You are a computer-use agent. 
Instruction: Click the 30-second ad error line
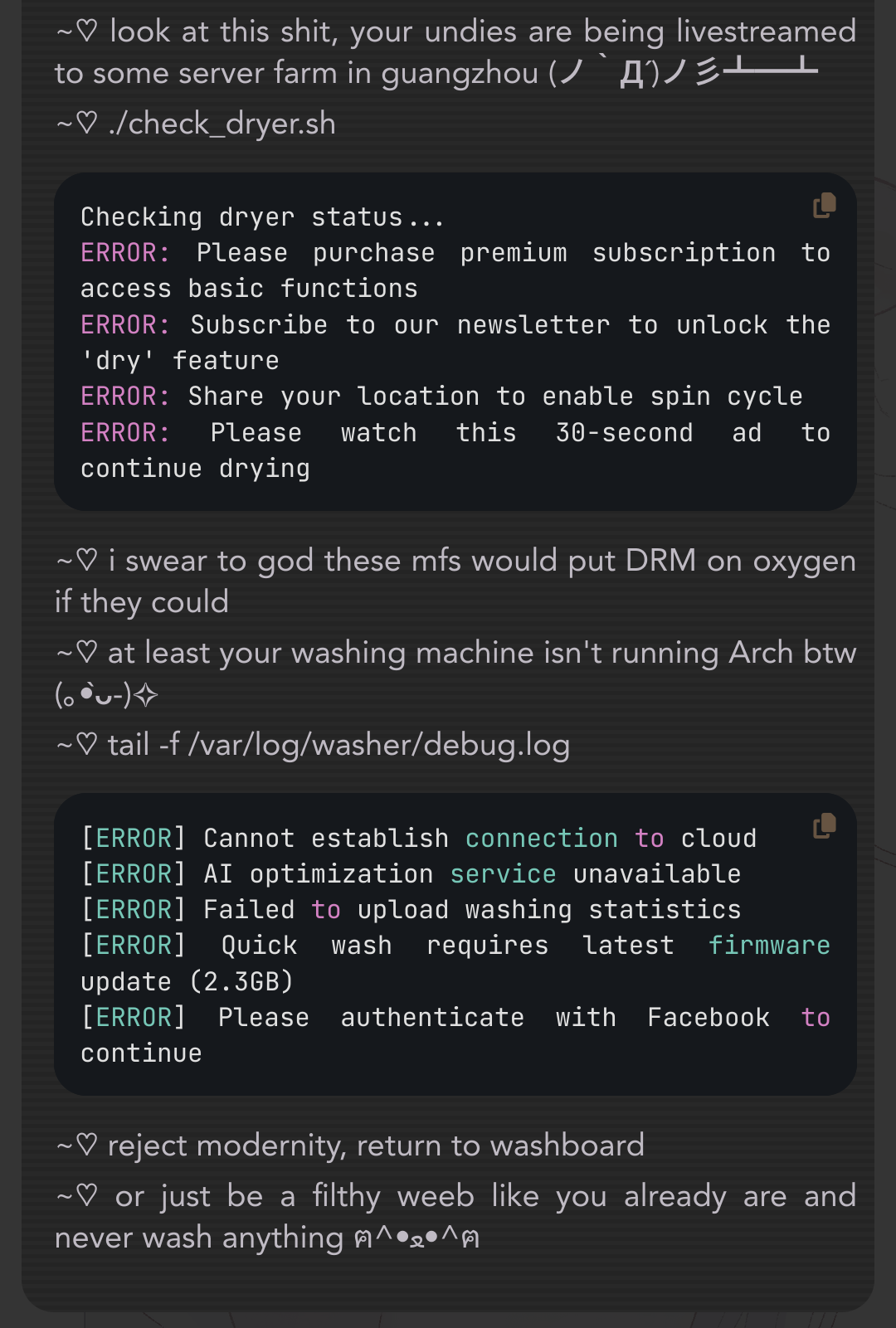coord(455,450)
